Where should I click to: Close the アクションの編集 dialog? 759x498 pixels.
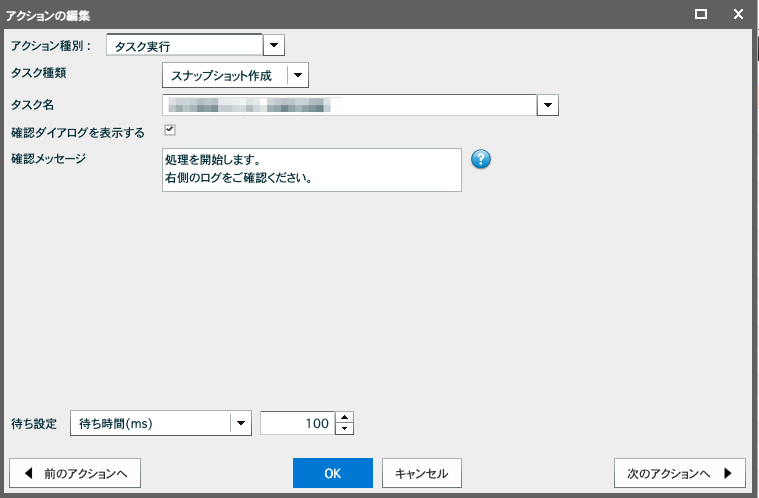[x=738, y=14]
